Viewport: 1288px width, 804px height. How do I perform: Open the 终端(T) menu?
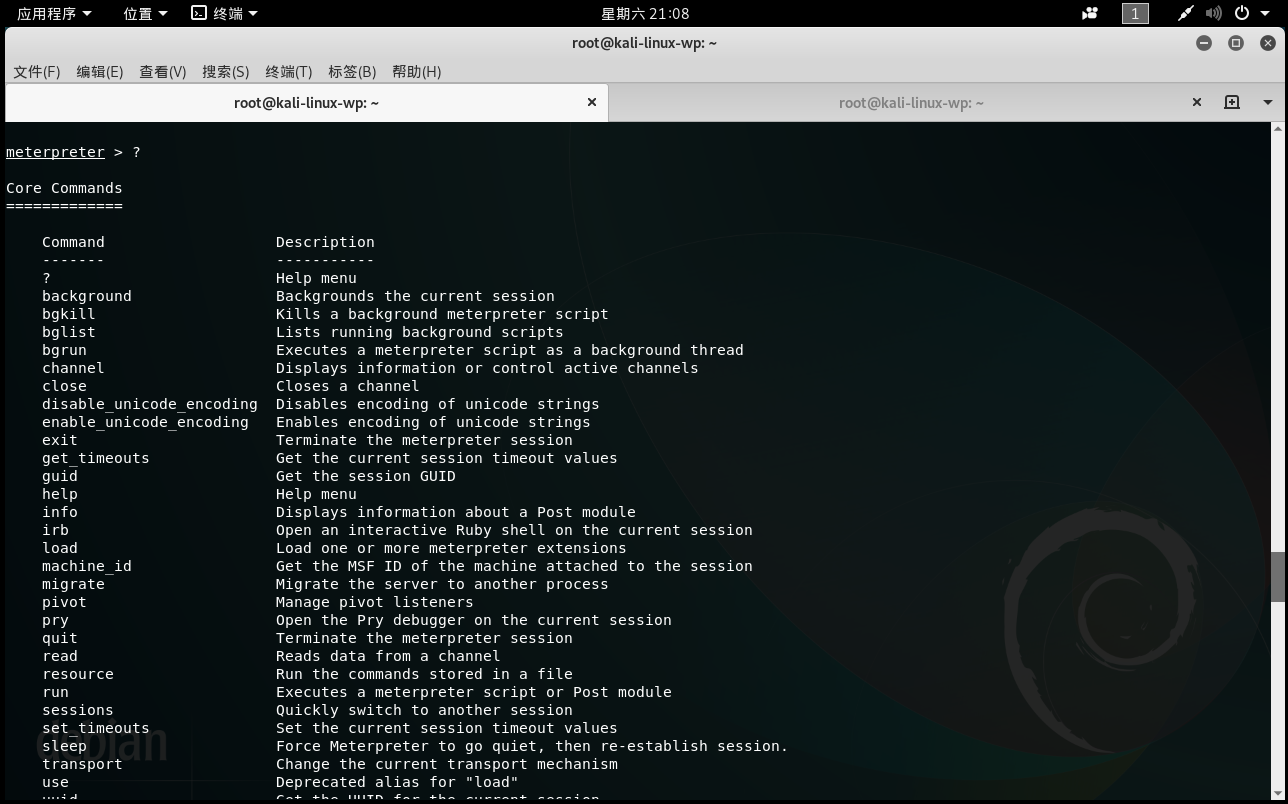pyautogui.click(x=289, y=72)
